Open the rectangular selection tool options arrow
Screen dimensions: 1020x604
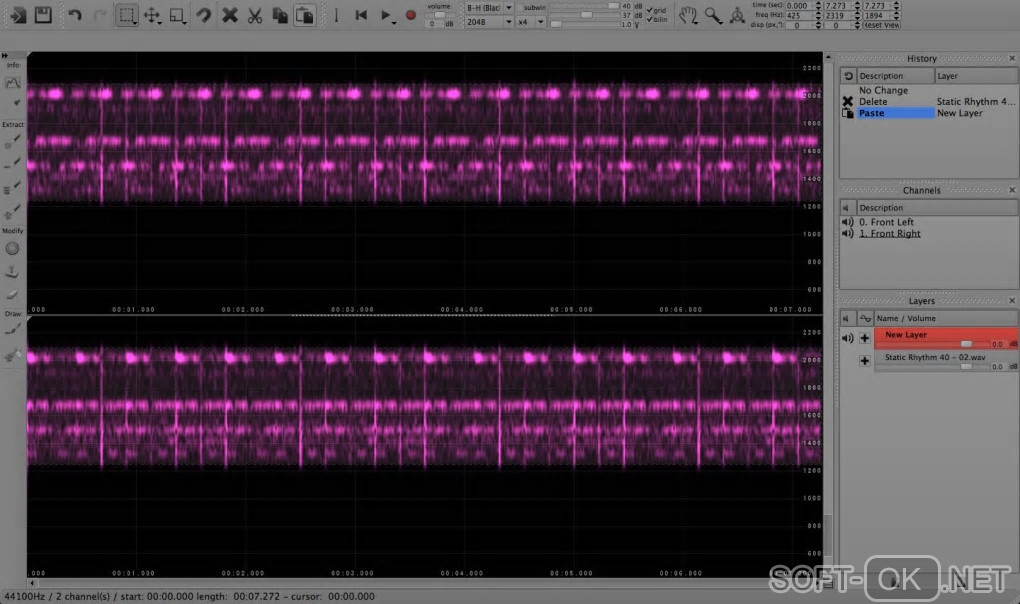point(135,23)
